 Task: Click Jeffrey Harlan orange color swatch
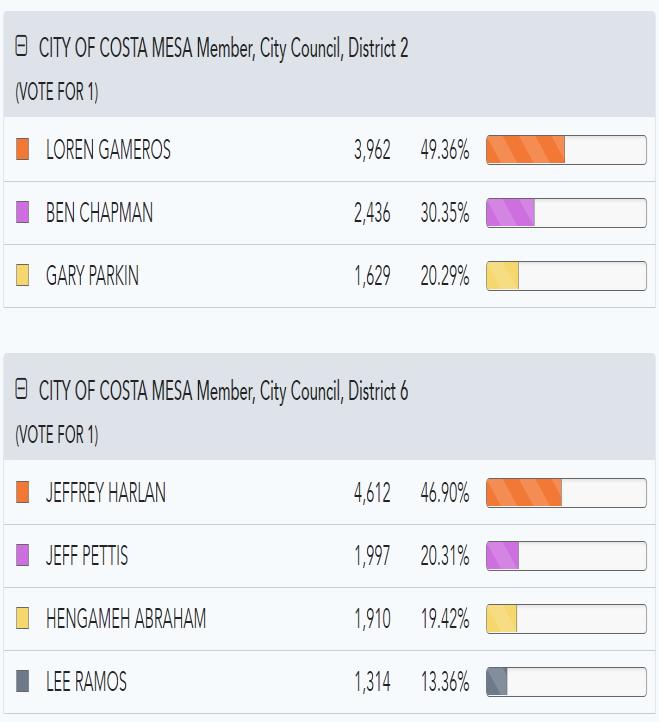pyautogui.click(x=23, y=493)
